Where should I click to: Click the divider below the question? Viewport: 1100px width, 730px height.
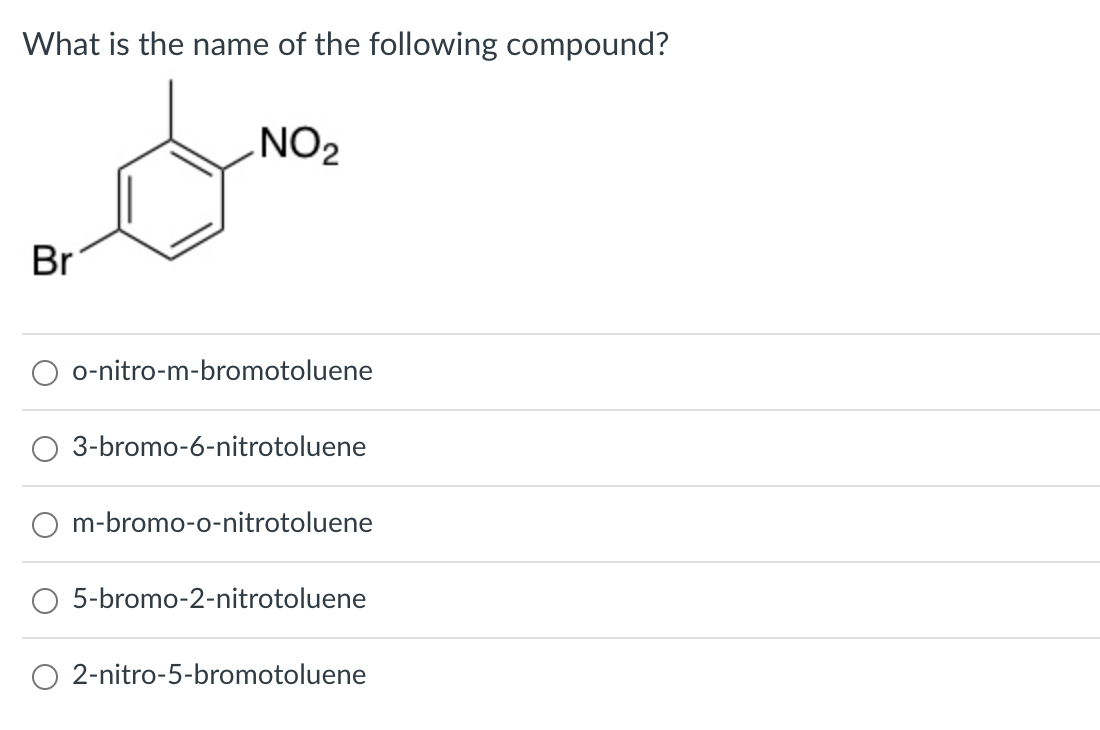pos(550,333)
